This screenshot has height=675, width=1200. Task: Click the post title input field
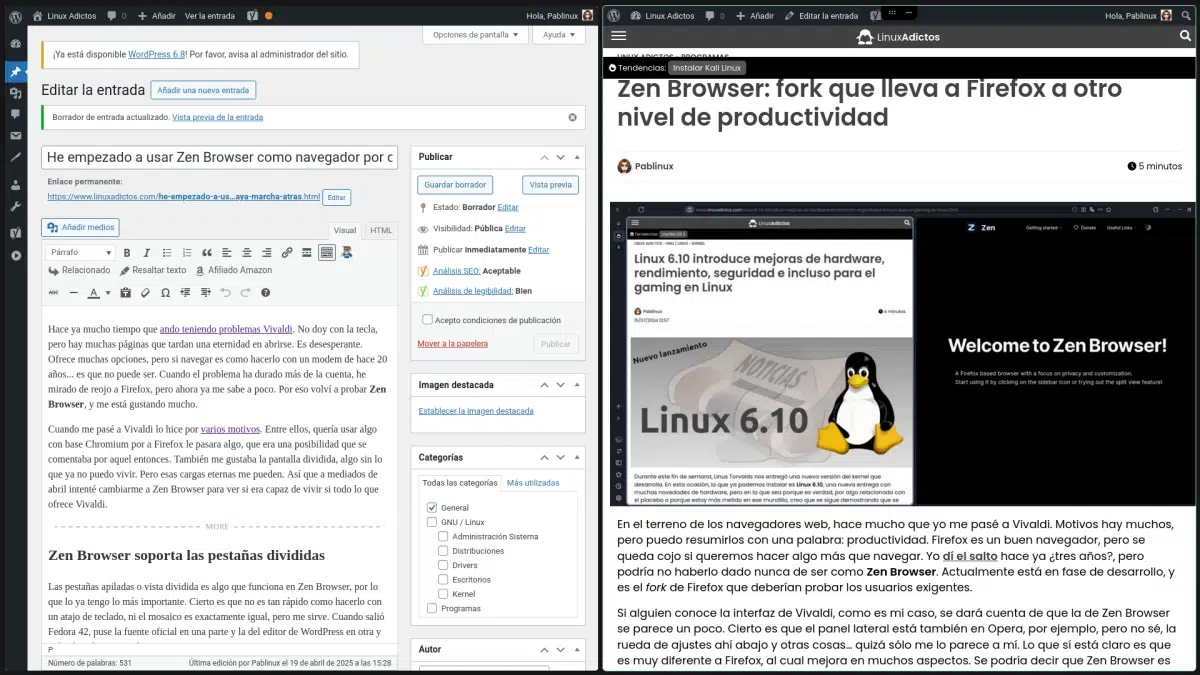pos(220,157)
